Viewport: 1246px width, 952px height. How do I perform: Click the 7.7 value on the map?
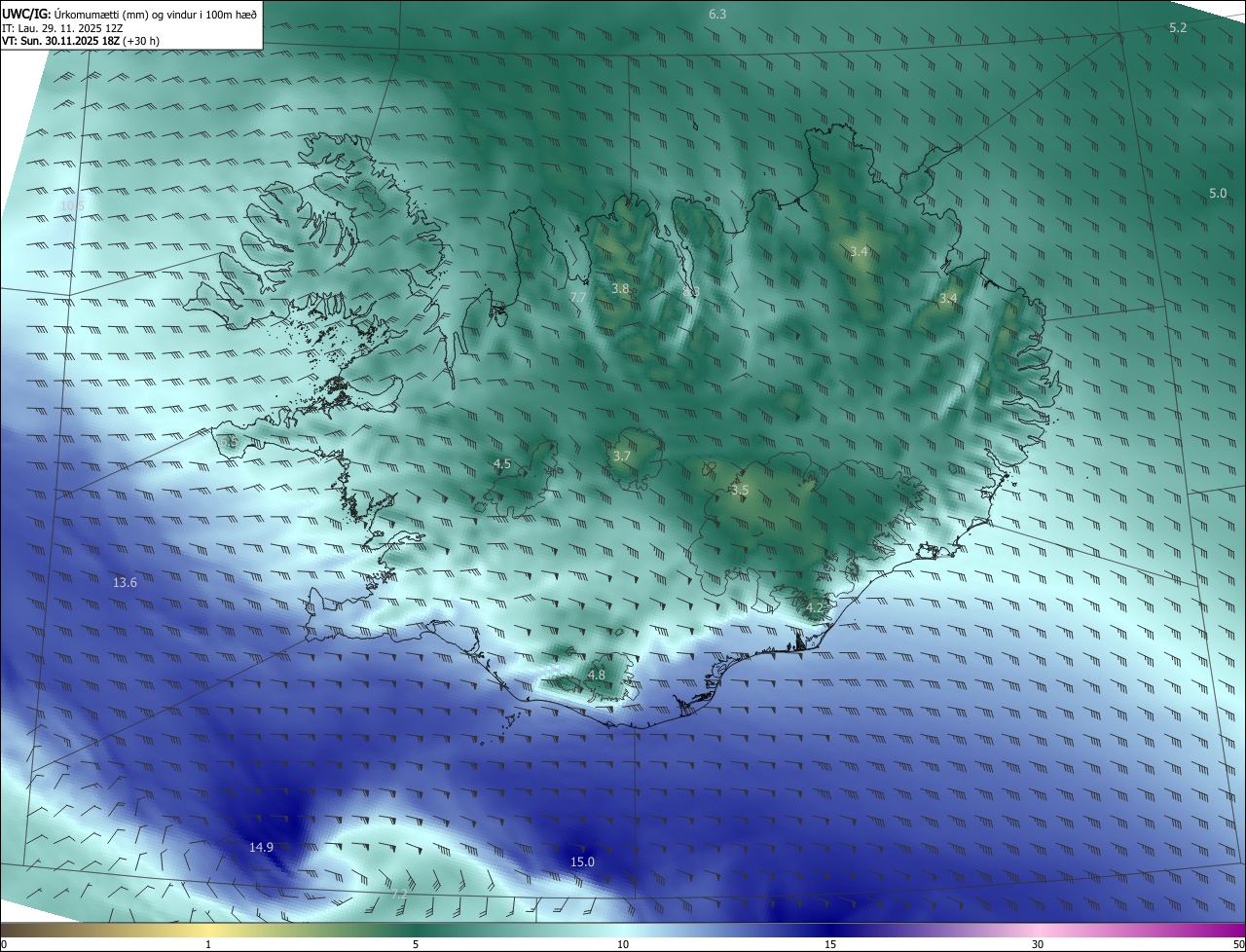[578, 296]
